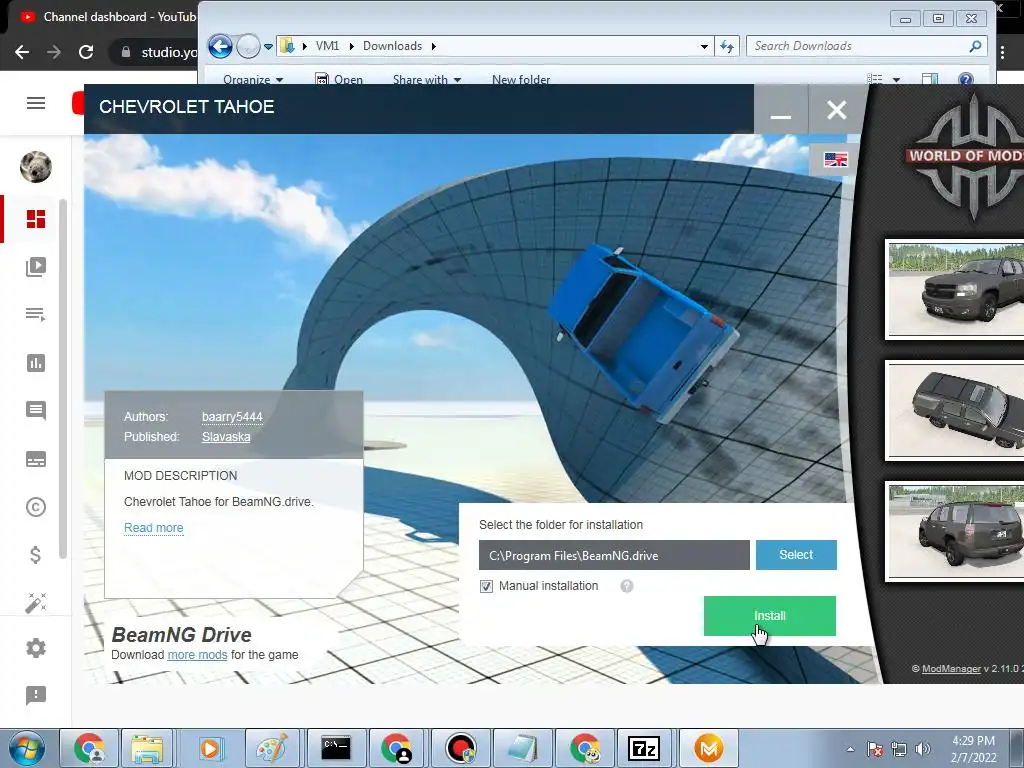Click the help icon beside Manual installation
Viewport: 1024px width, 768px height.
click(627, 586)
